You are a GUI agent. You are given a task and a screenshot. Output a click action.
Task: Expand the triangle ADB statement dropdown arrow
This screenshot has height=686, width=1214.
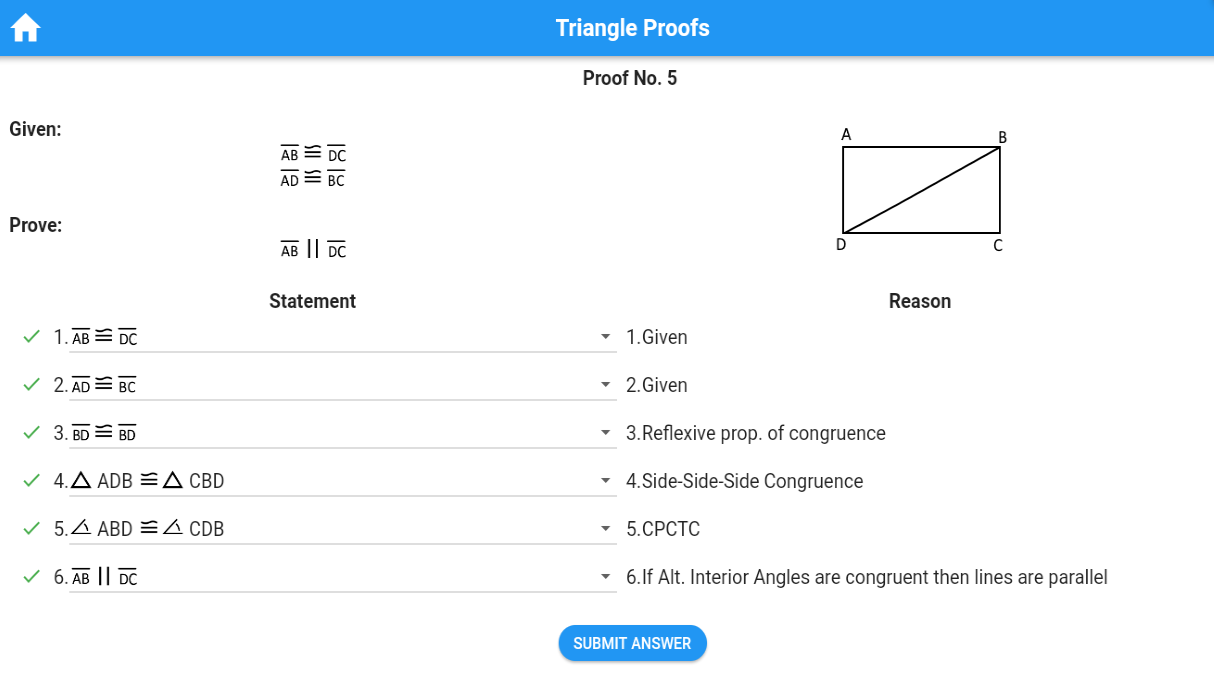[605, 482]
